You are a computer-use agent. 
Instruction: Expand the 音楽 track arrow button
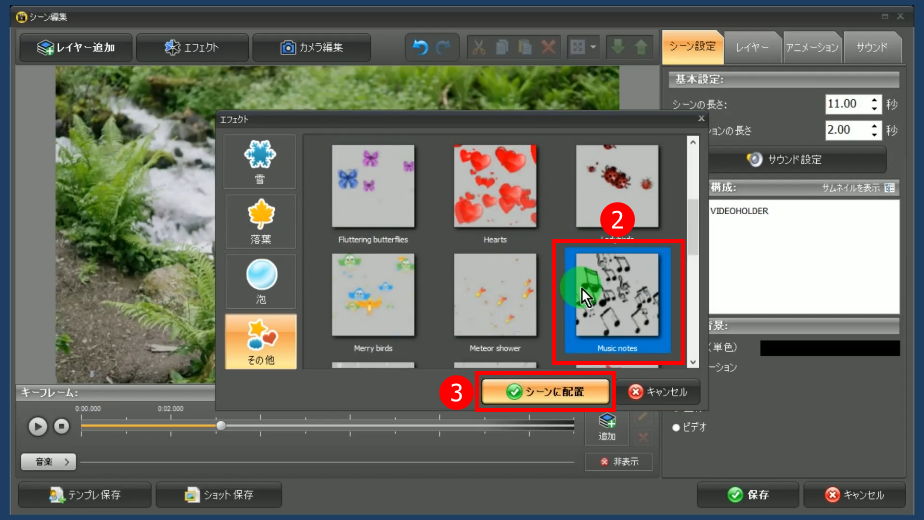[48, 461]
